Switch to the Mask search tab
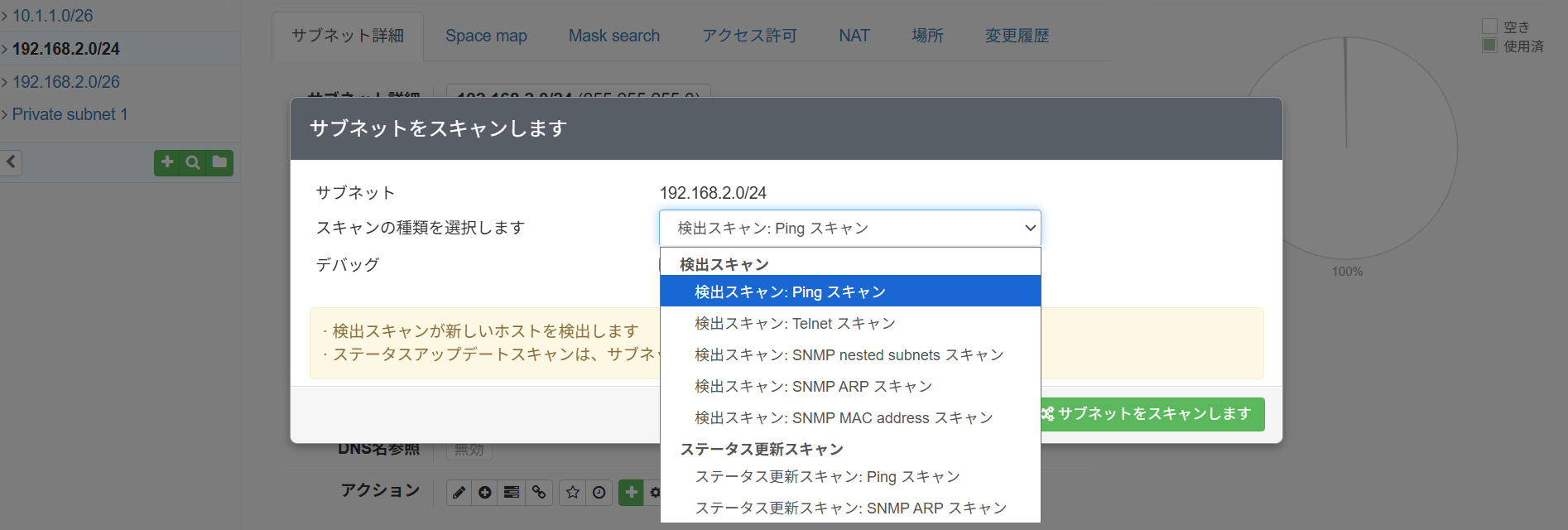The image size is (1568, 530). (614, 36)
